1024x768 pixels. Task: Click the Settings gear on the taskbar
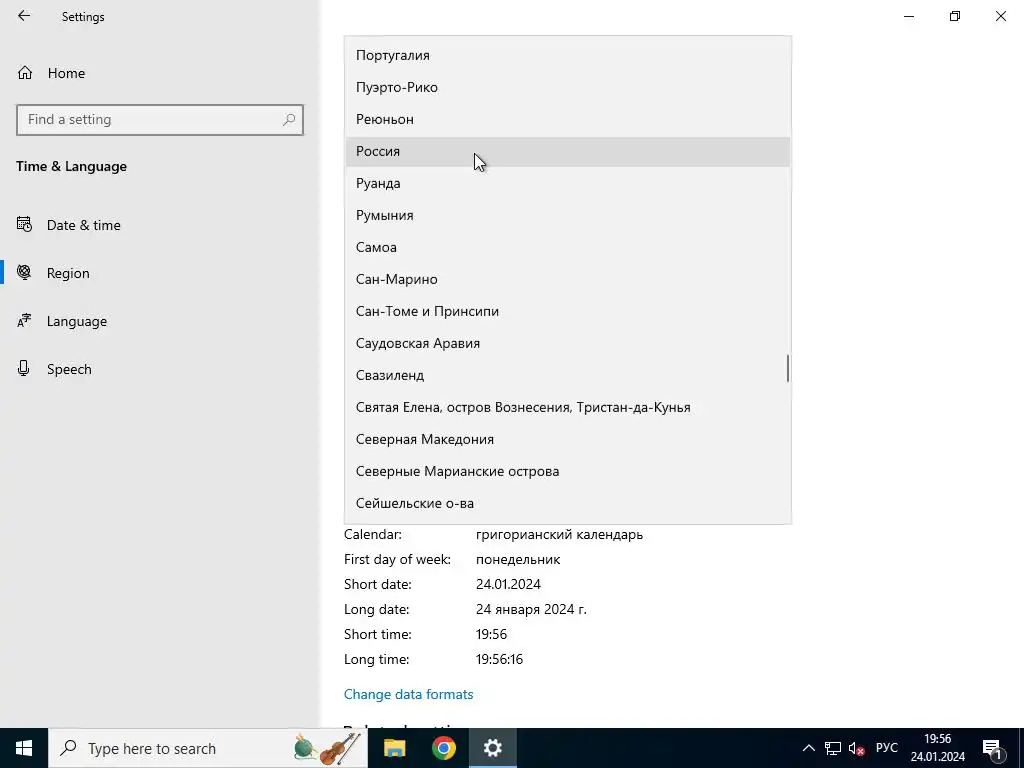pos(492,748)
